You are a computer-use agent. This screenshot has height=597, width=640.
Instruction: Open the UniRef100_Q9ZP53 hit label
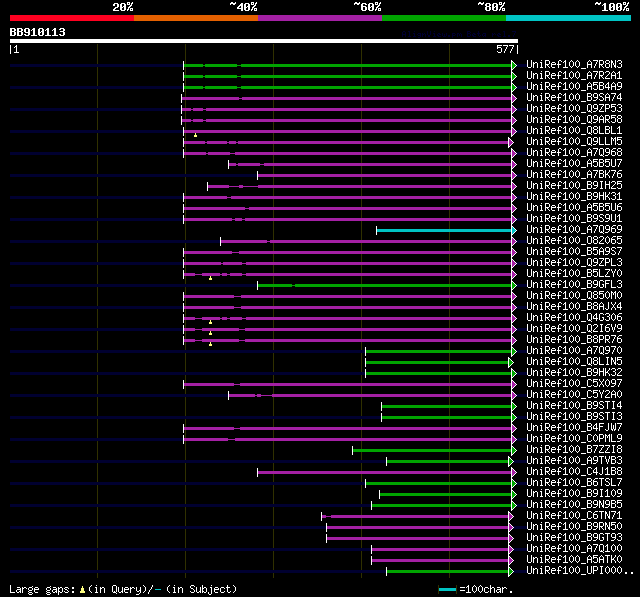coord(574,109)
